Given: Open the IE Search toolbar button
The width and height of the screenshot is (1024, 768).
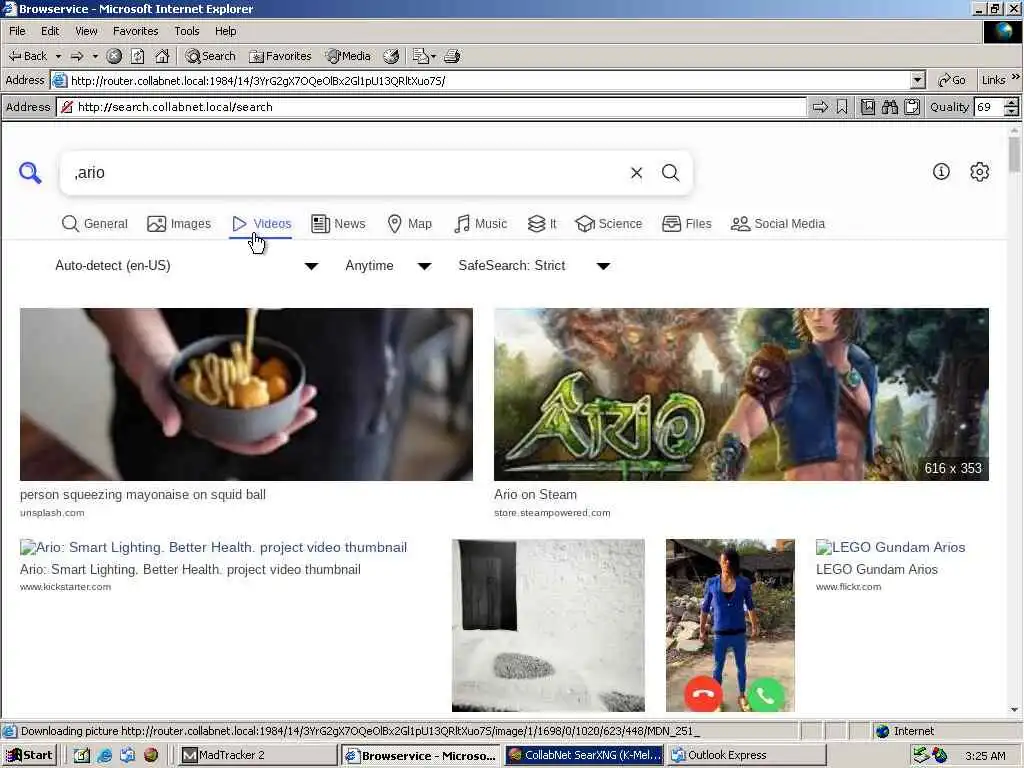Looking at the screenshot, I should coord(210,56).
